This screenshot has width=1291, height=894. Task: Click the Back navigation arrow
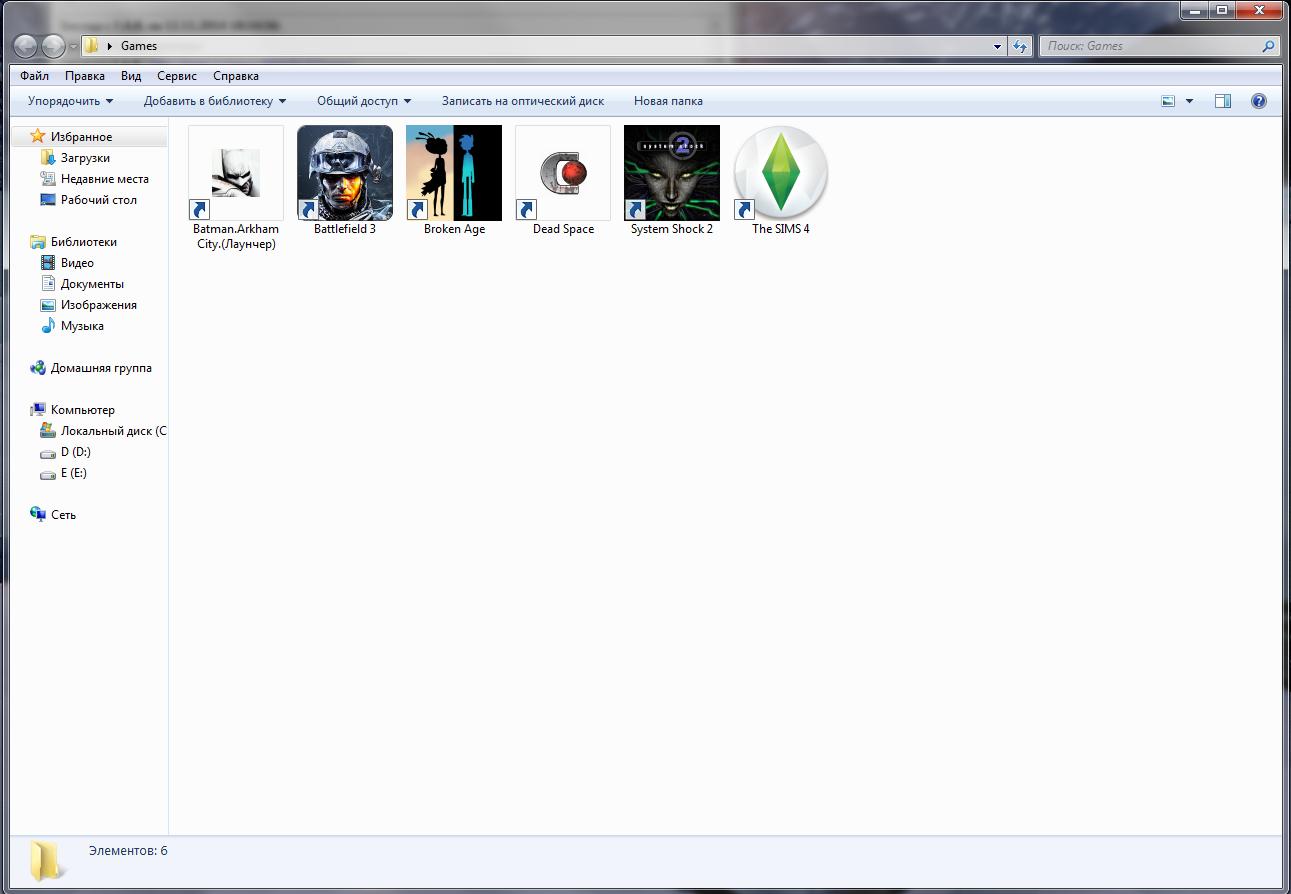tap(26, 46)
